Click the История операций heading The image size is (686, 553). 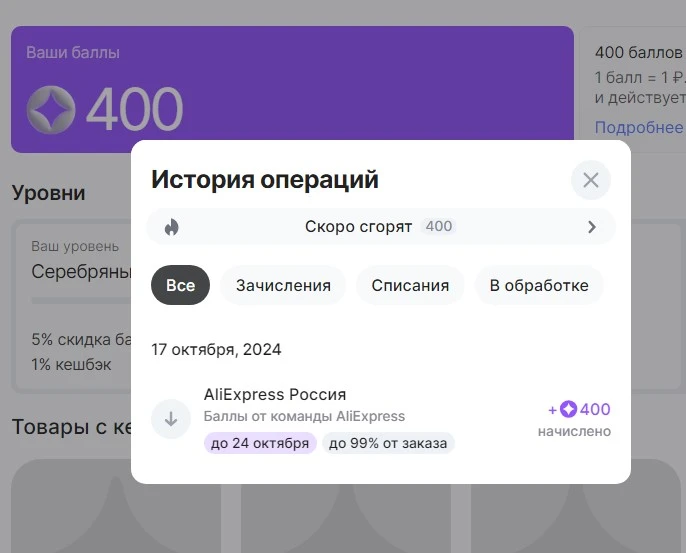265,179
